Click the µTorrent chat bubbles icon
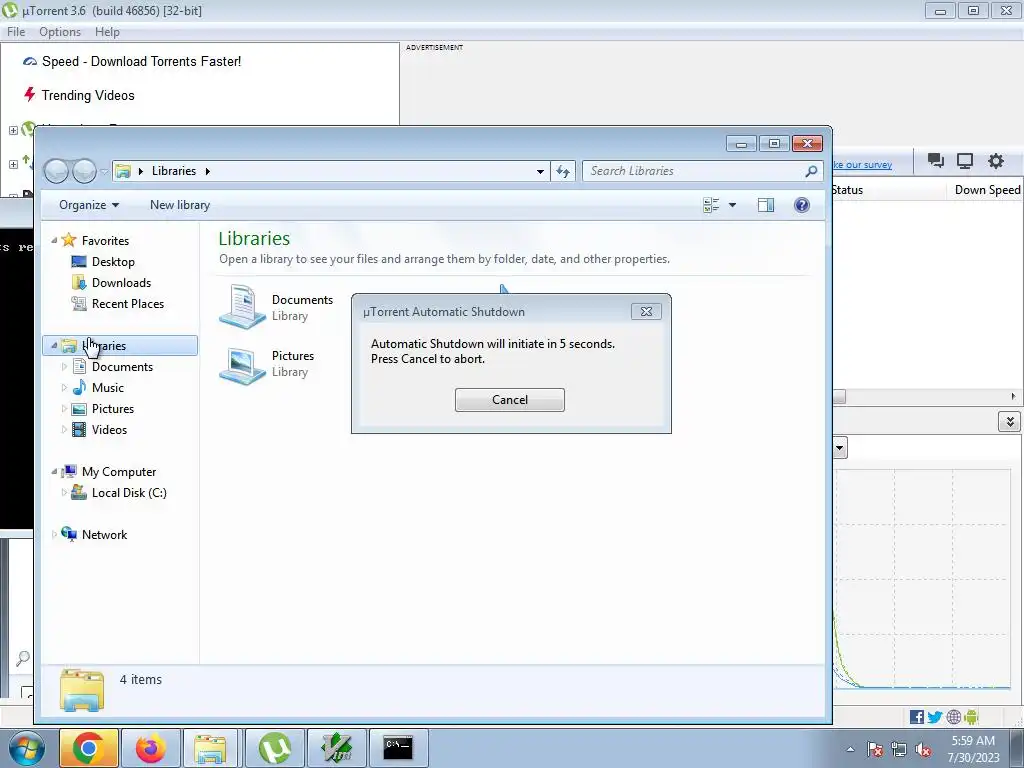 936,161
